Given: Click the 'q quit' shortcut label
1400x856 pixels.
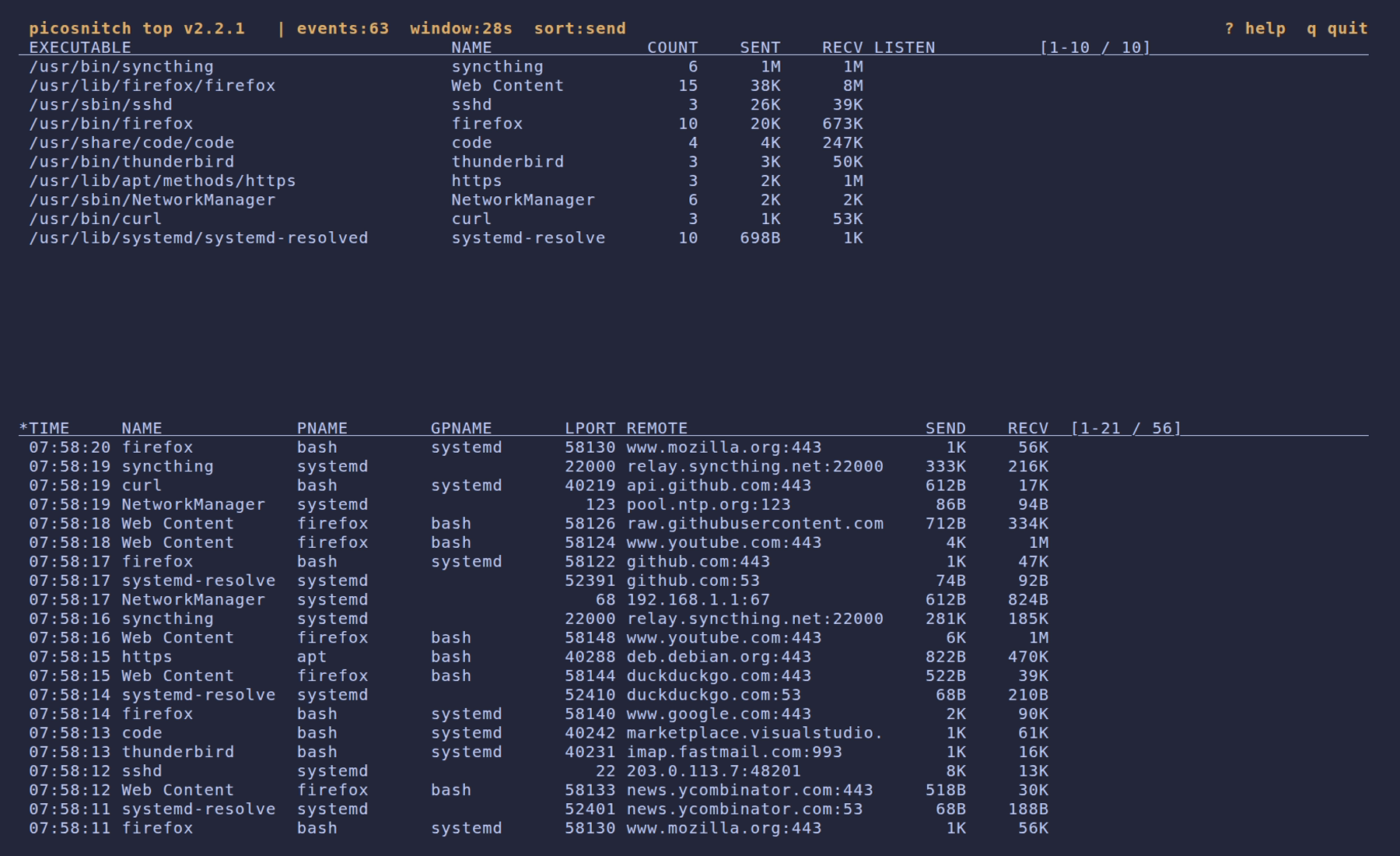Looking at the screenshot, I should [1337, 29].
